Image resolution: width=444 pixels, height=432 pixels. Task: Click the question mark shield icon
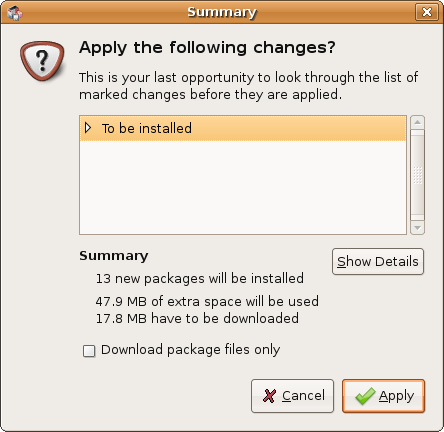click(42, 61)
